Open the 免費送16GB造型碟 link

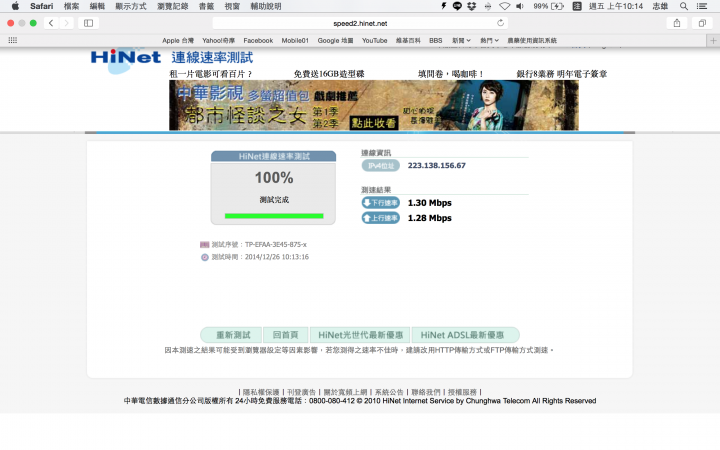coord(329,73)
